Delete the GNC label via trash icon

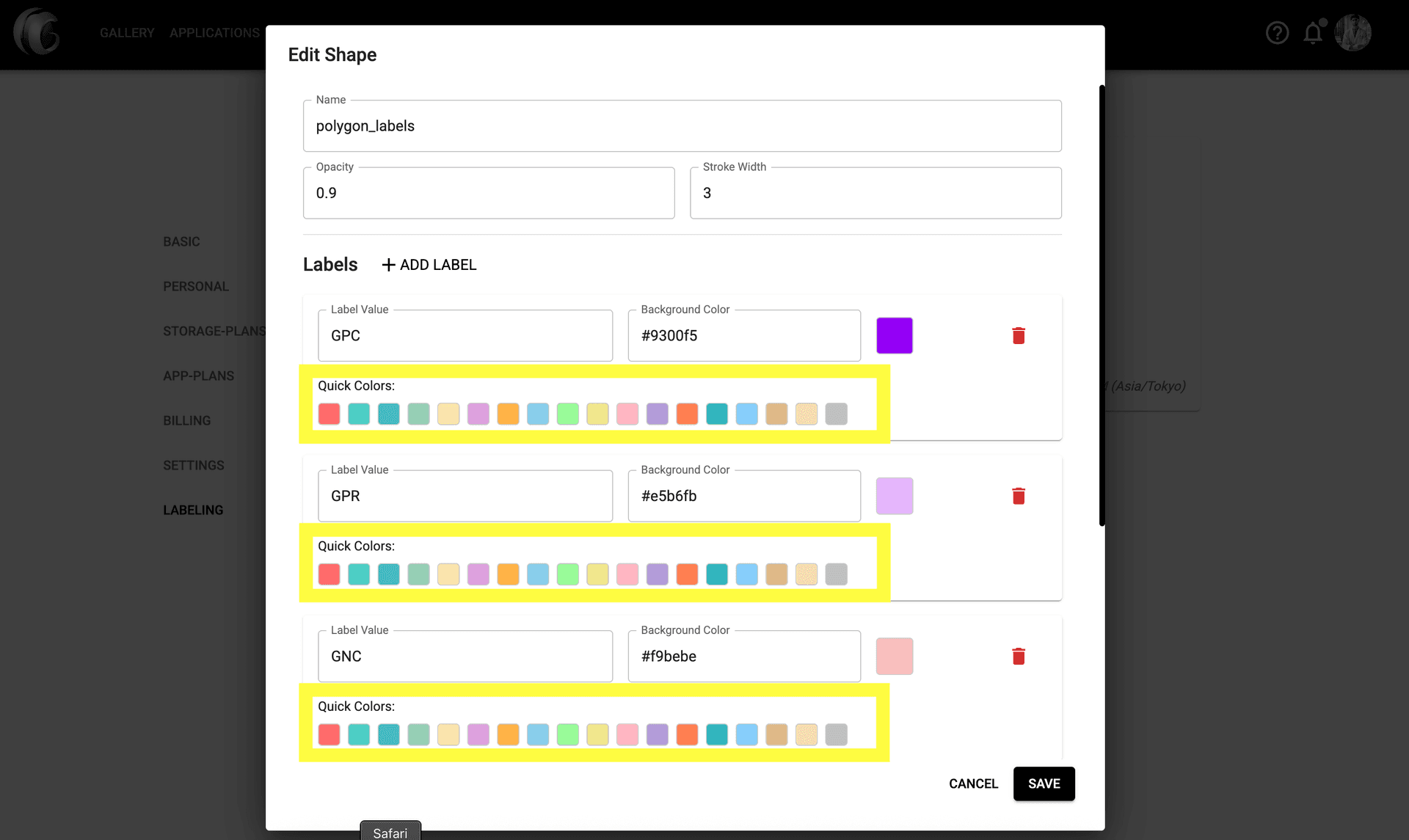pos(1019,656)
